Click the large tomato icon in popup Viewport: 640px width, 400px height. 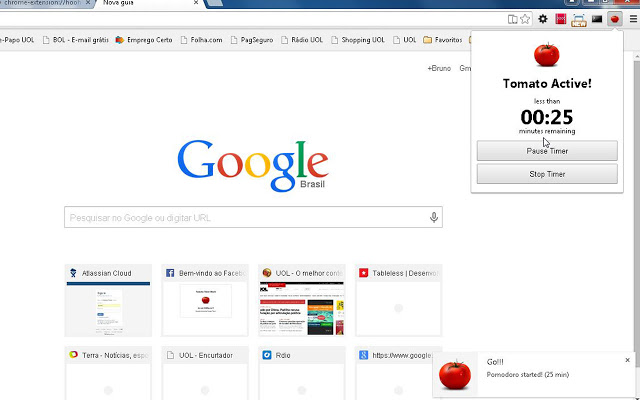[x=547, y=54]
